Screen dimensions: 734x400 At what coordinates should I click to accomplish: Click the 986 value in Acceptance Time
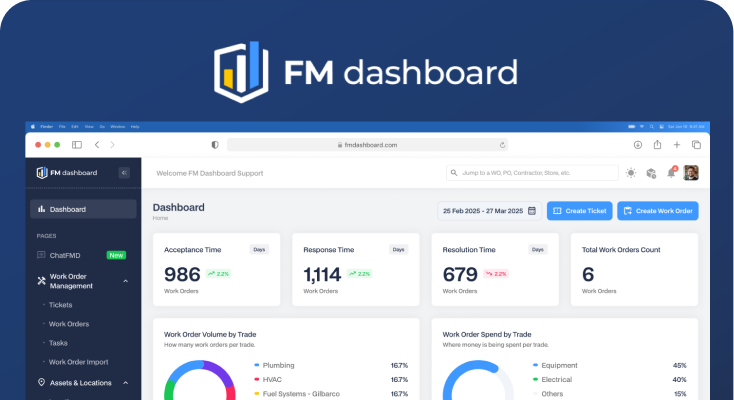click(x=182, y=274)
